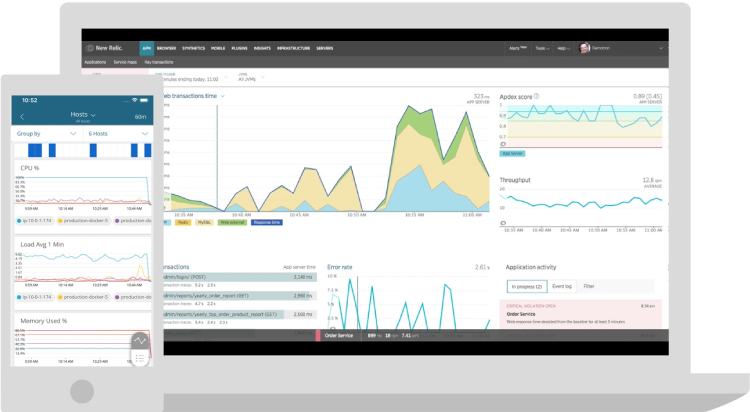
Task: Open the Service maps link
Action: 126,62
